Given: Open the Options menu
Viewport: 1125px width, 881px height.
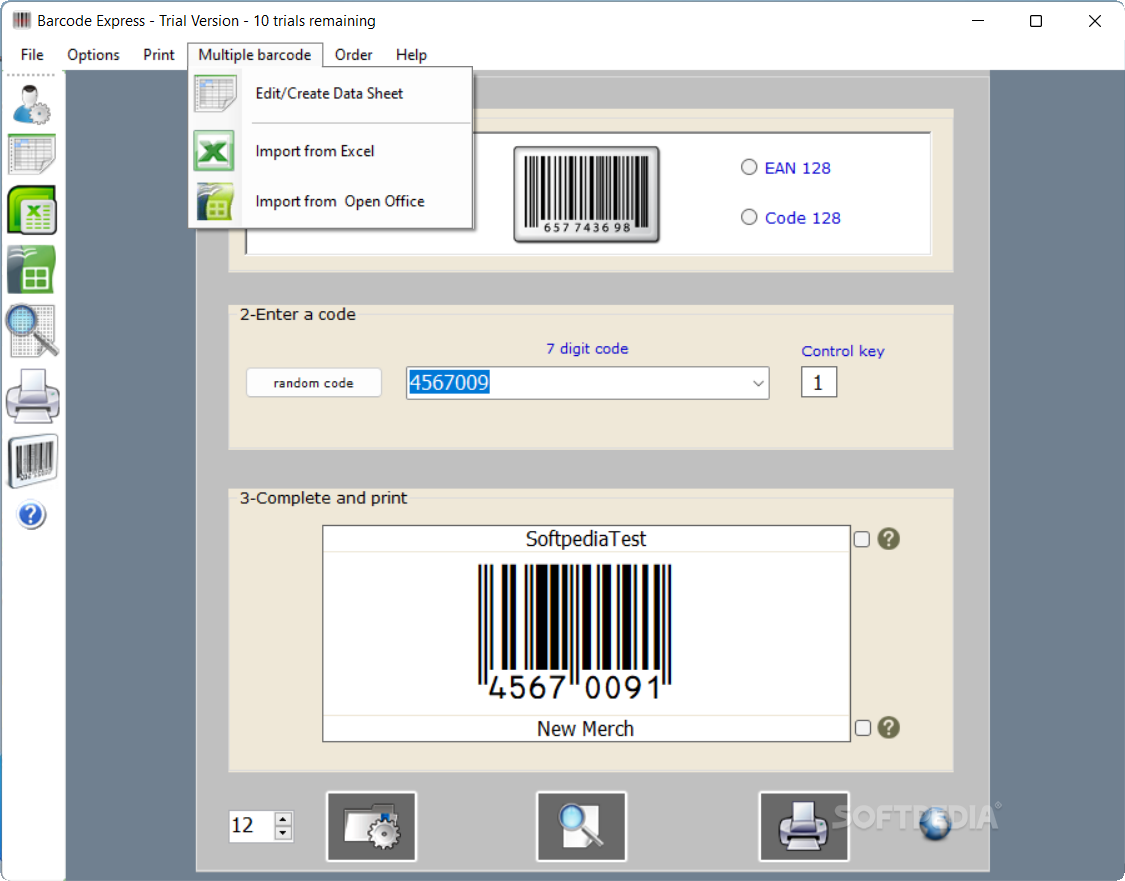Looking at the screenshot, I should (x=93, y=55).
